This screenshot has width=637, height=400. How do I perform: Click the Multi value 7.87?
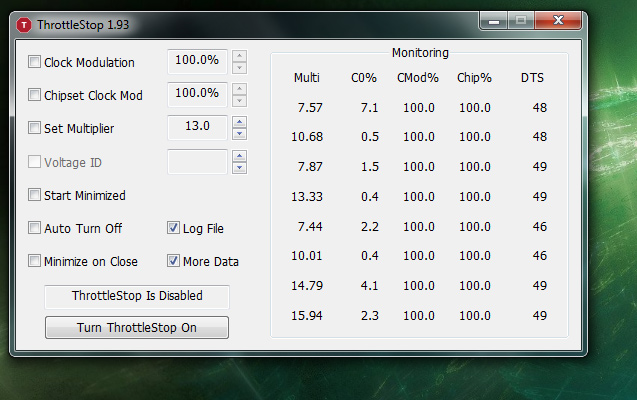310,166
